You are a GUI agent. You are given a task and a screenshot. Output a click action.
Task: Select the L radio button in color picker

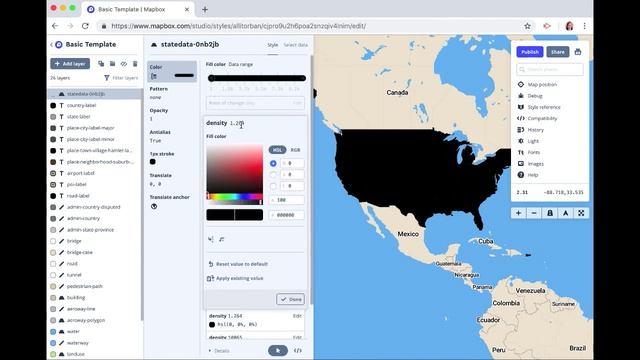pyautogui.click(x=273, y=186)
